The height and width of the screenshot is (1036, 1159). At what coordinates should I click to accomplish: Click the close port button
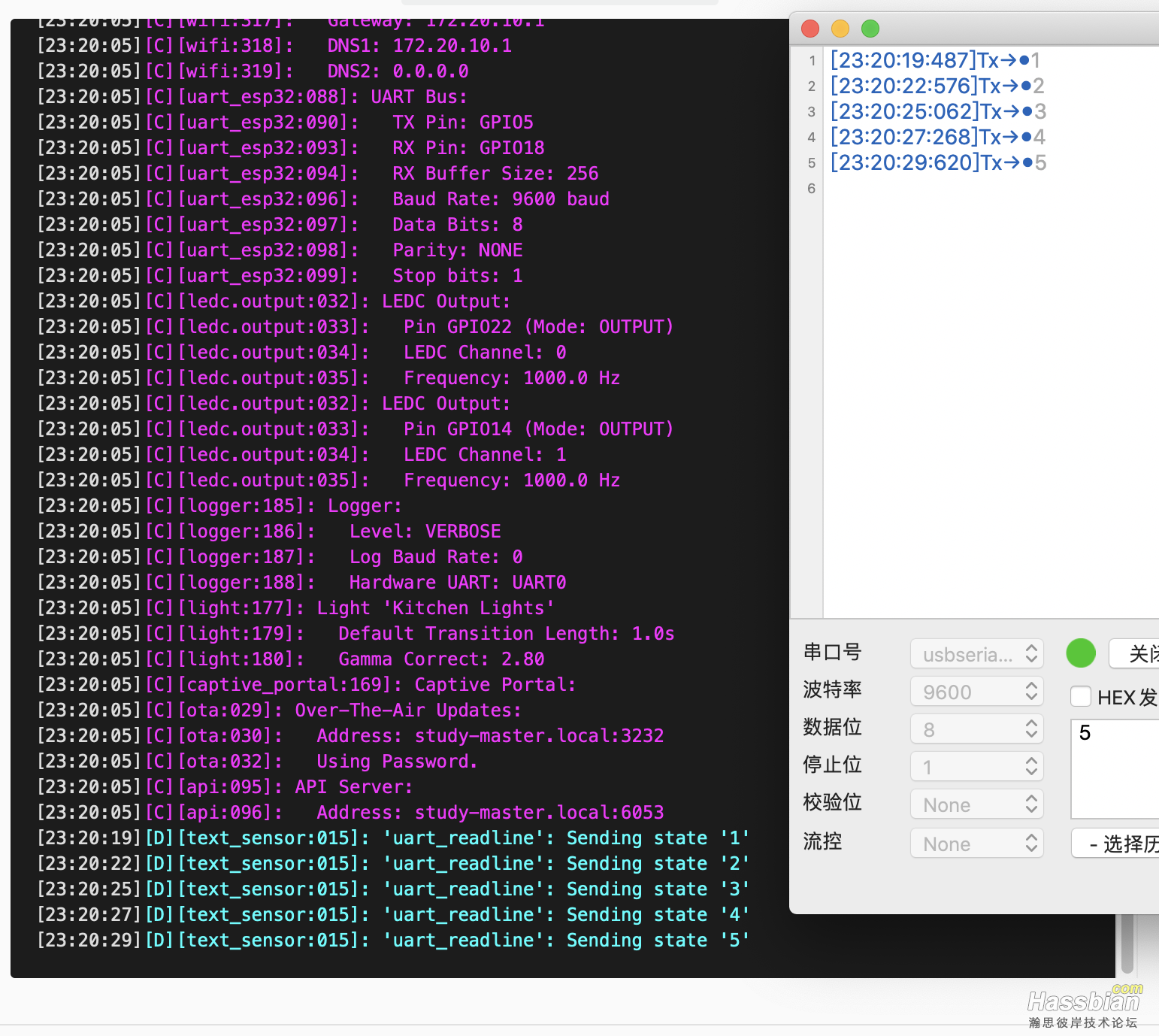pos(1134,653)
